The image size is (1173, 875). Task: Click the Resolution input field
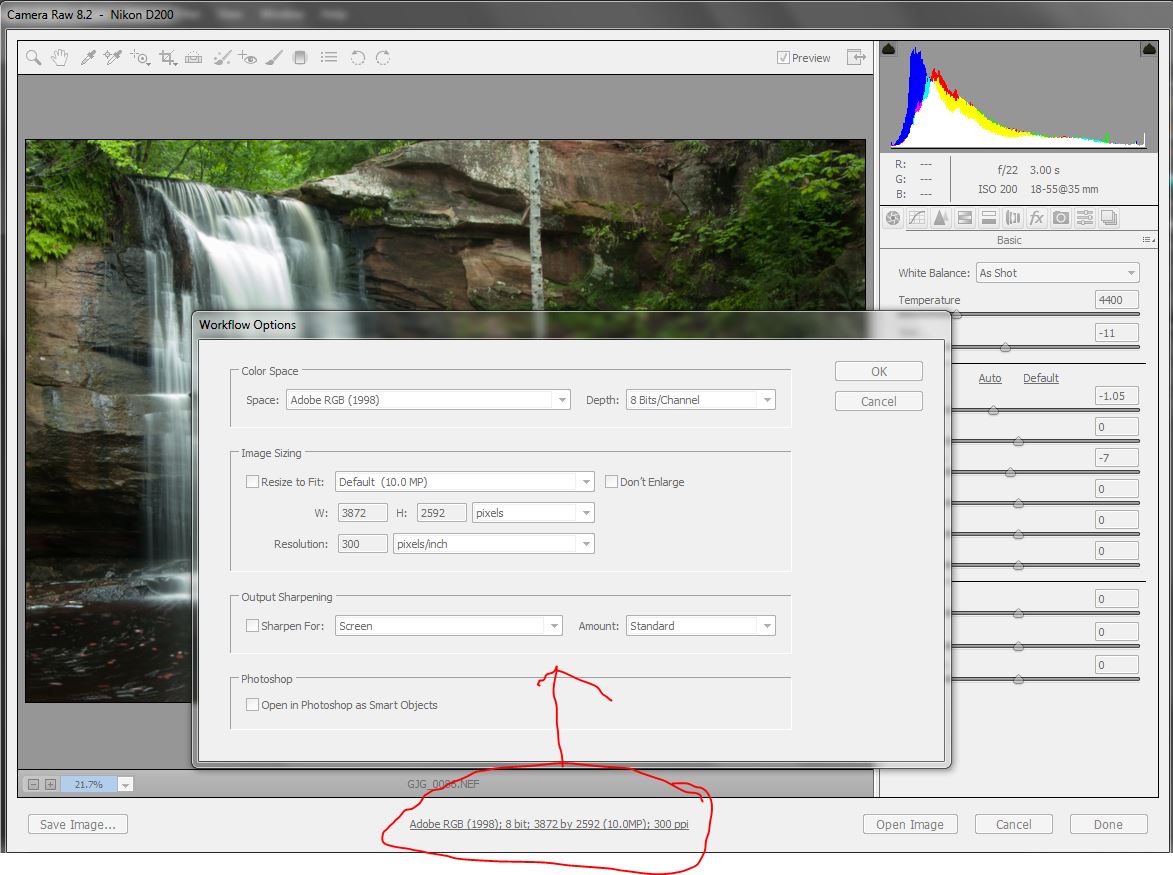(363, 544)
